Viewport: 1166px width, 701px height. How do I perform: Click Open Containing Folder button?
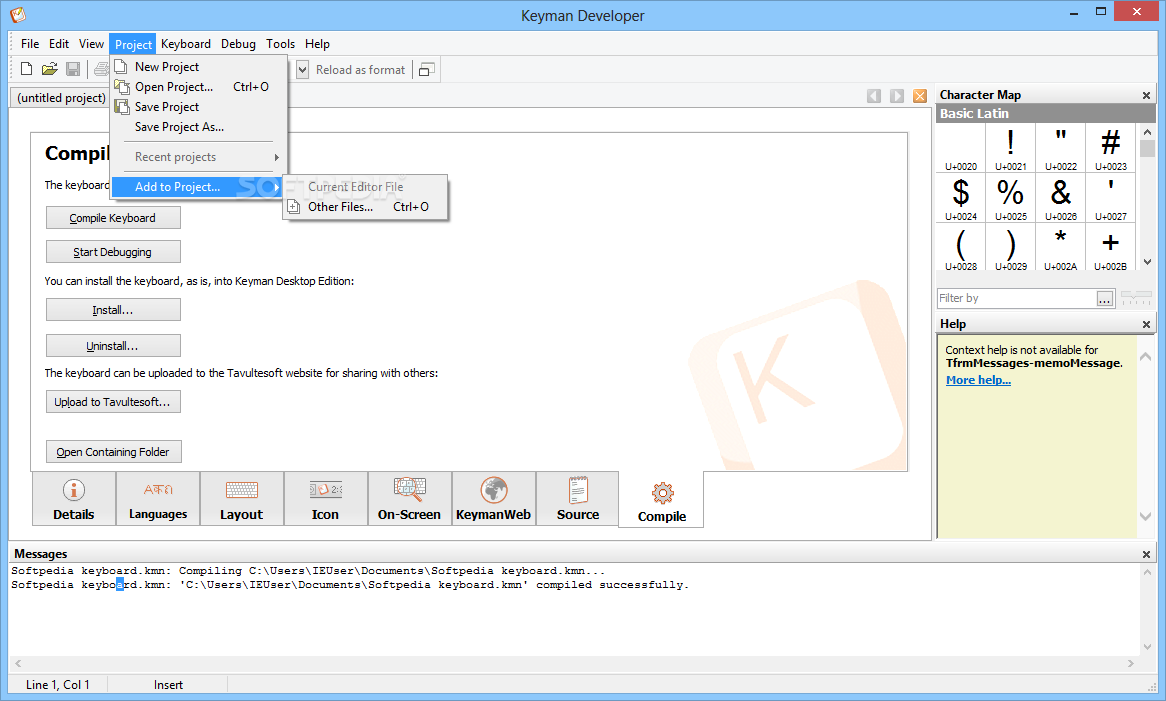pyautogui.click(x=113, y=452)
